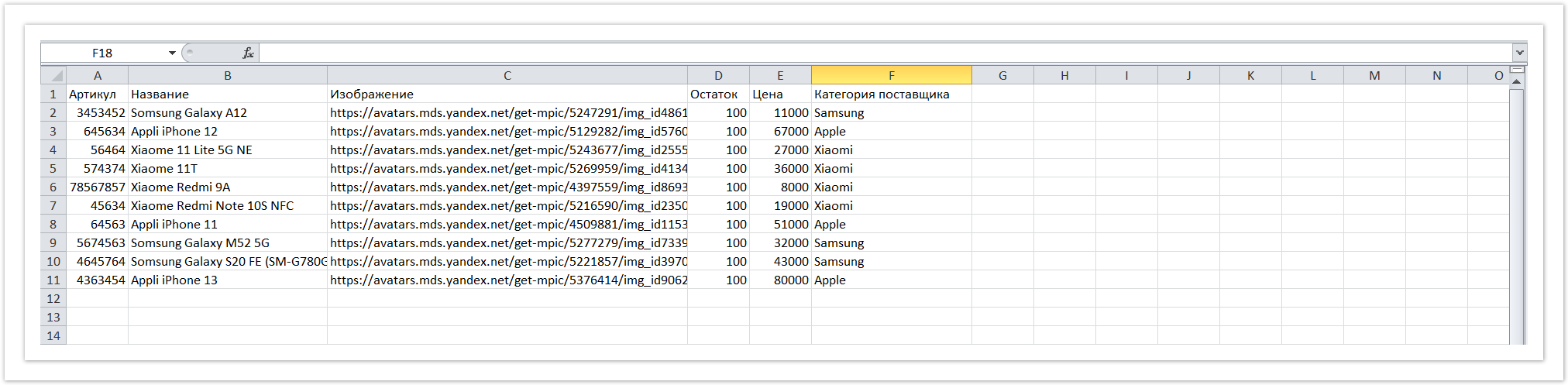The image size is (1568, 385).
Task: Select column F header
Action: pyautogui.click(x=891, y=75)
